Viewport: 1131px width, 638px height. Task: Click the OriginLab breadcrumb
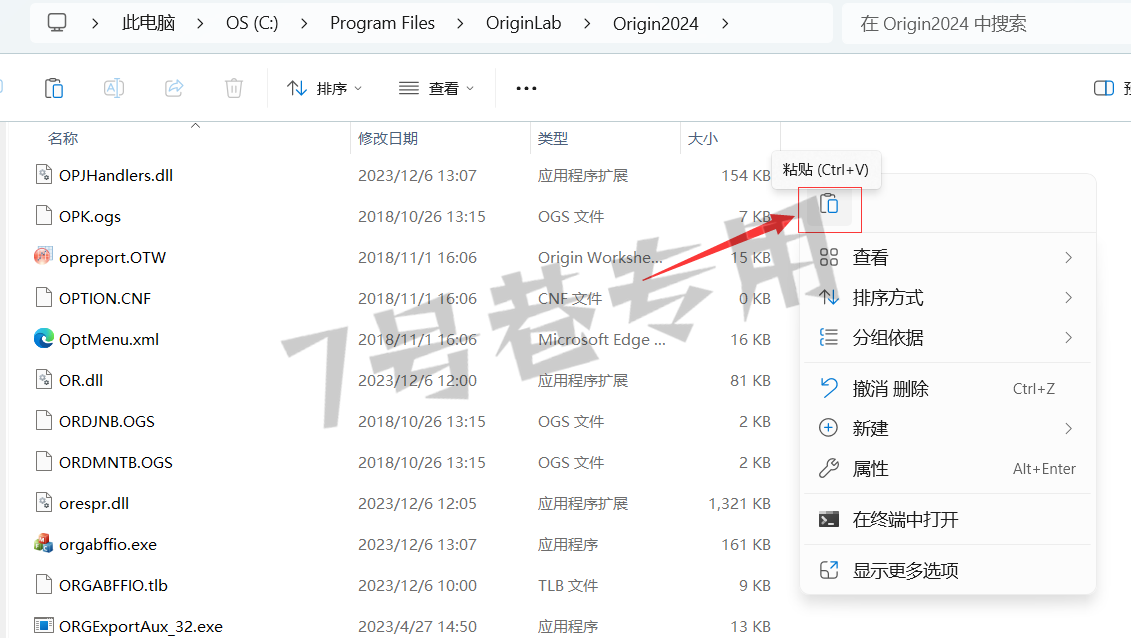pyautogui.click(x=524, y=23)
